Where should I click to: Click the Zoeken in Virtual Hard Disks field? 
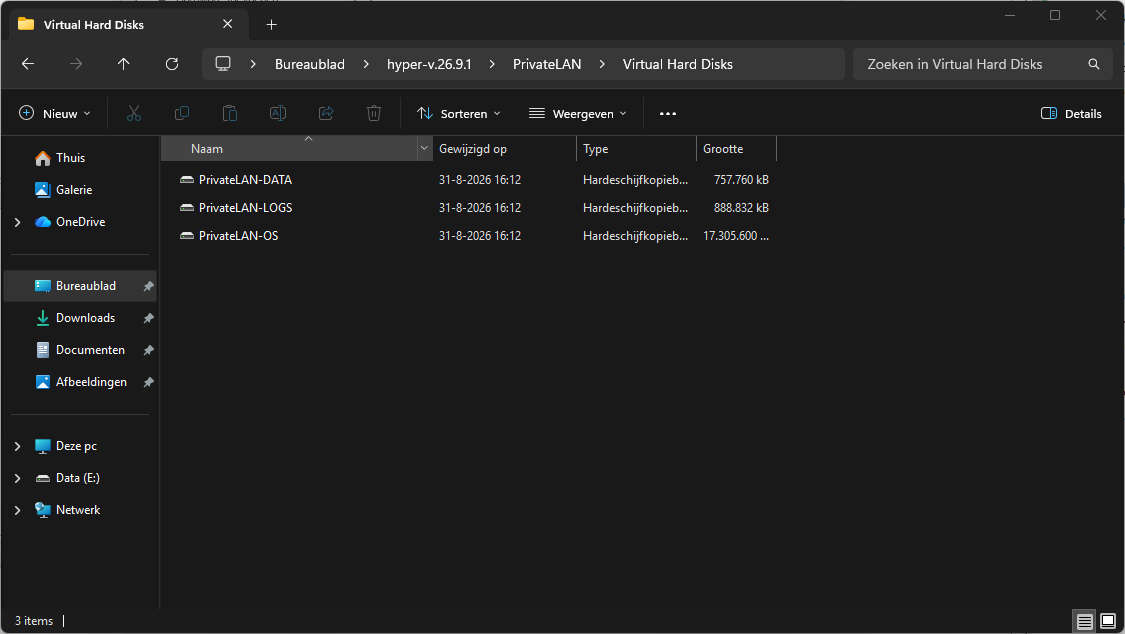point(982,64)
